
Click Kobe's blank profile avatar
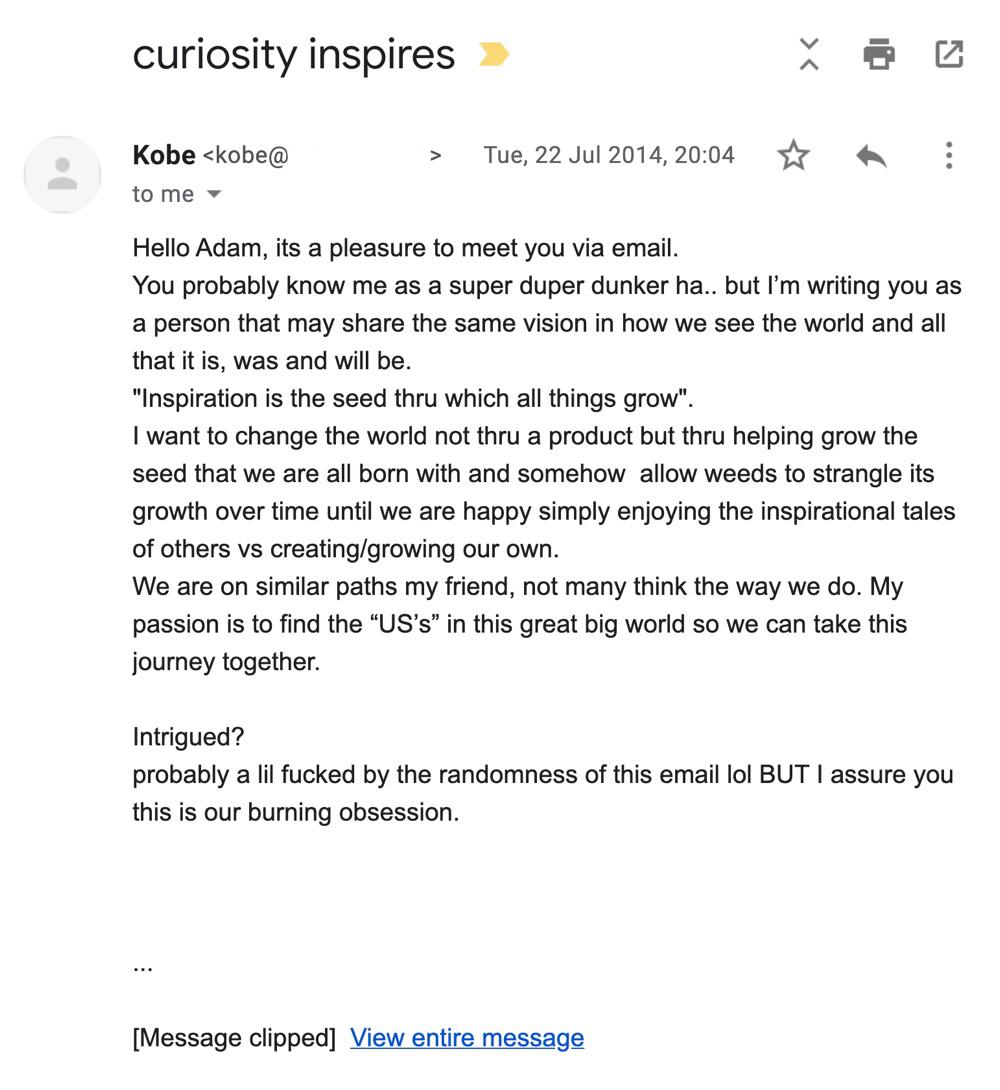click(62, 174)
